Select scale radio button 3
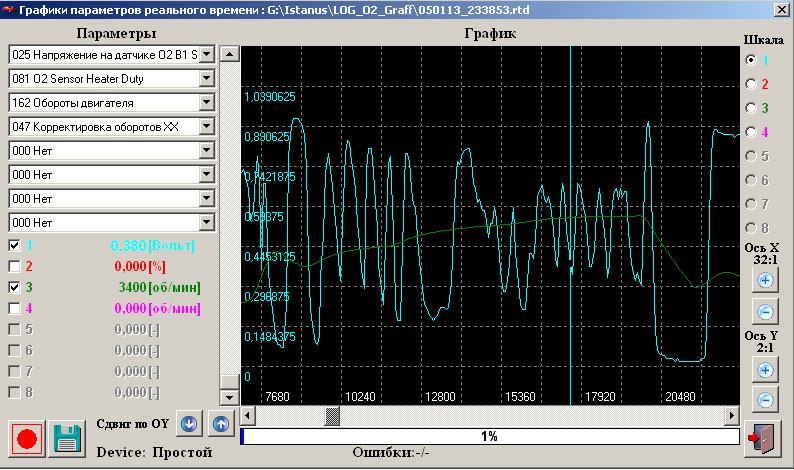Viewport: 794px width, 470px height. coord(751,107)
